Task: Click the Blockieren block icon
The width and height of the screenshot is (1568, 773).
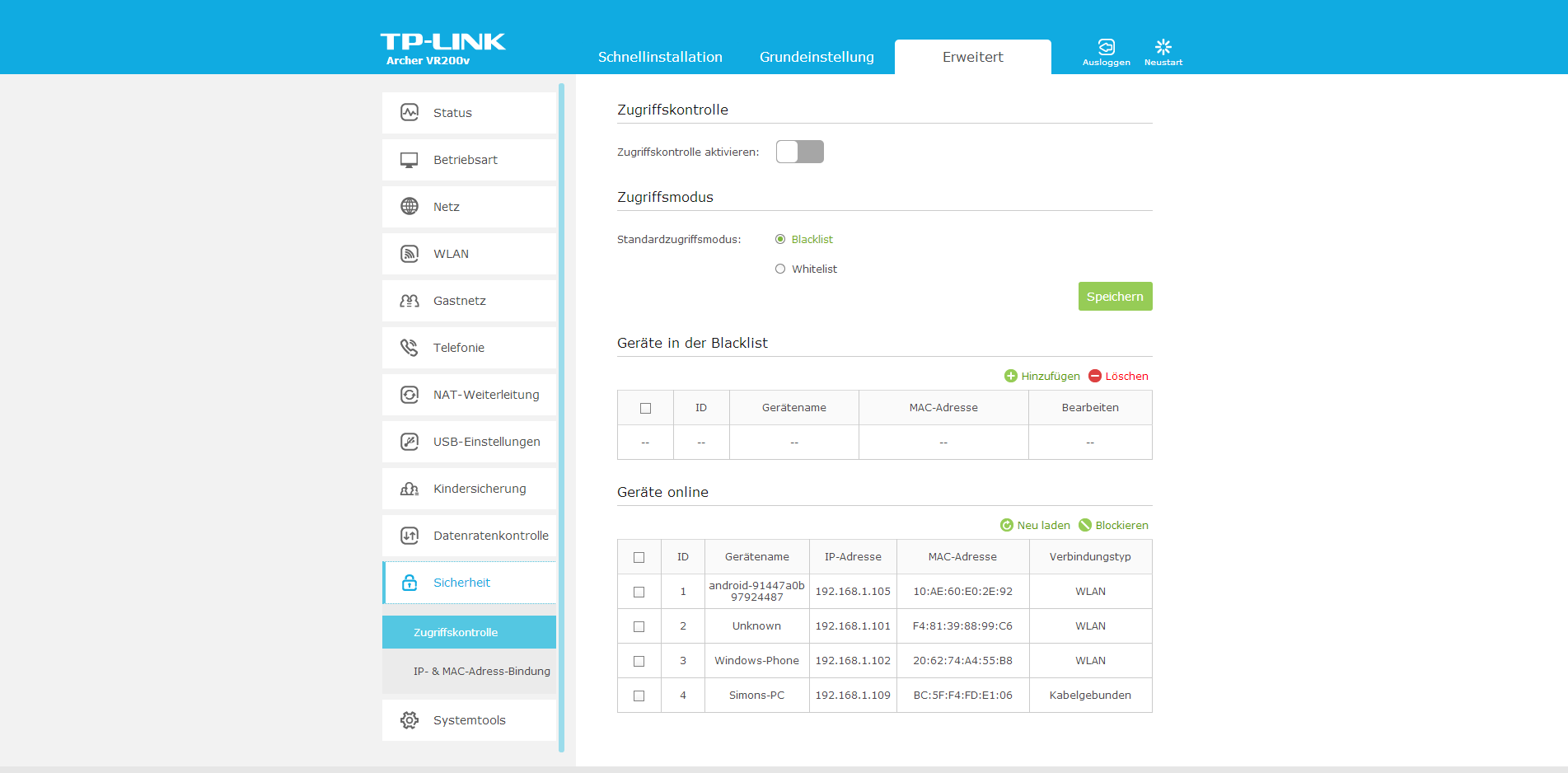Action: tap(1085, 525)
